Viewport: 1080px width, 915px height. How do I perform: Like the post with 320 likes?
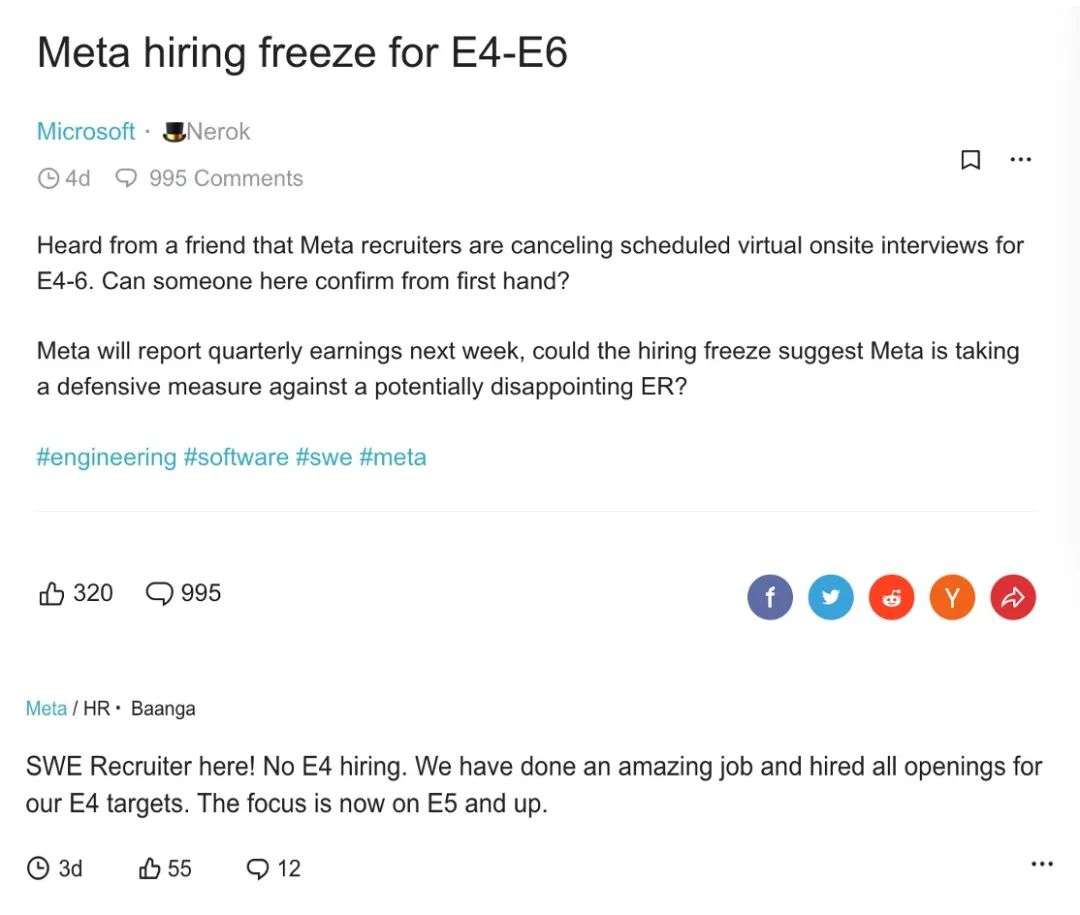52,594
